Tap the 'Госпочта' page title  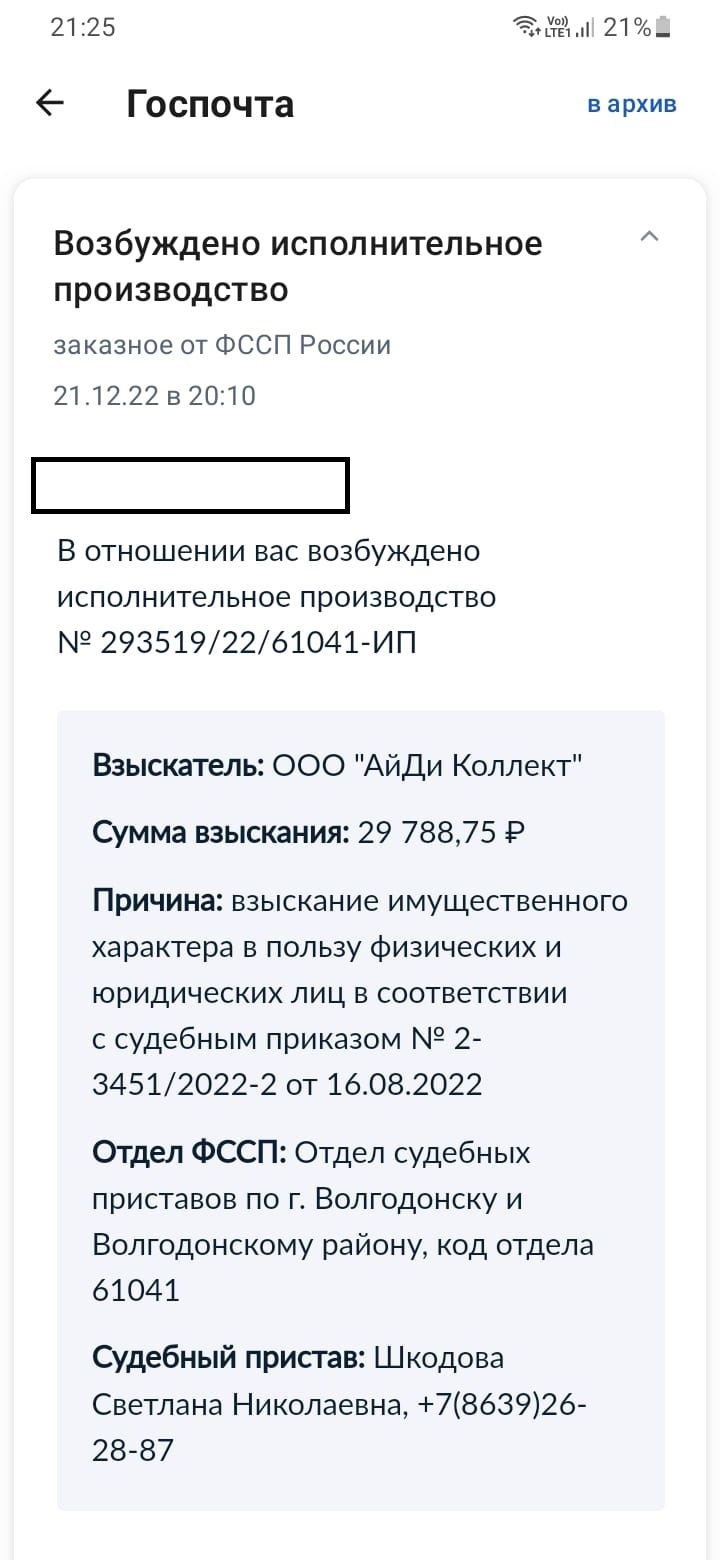[x=210, y=104]
